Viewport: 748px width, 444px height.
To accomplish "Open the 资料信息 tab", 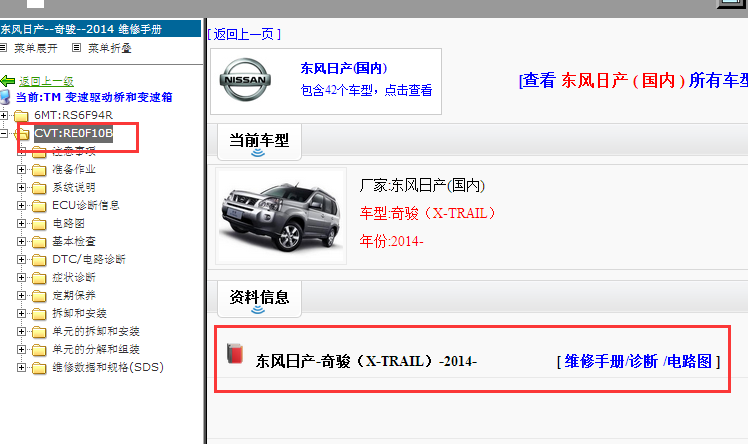I will coord(259,299).
